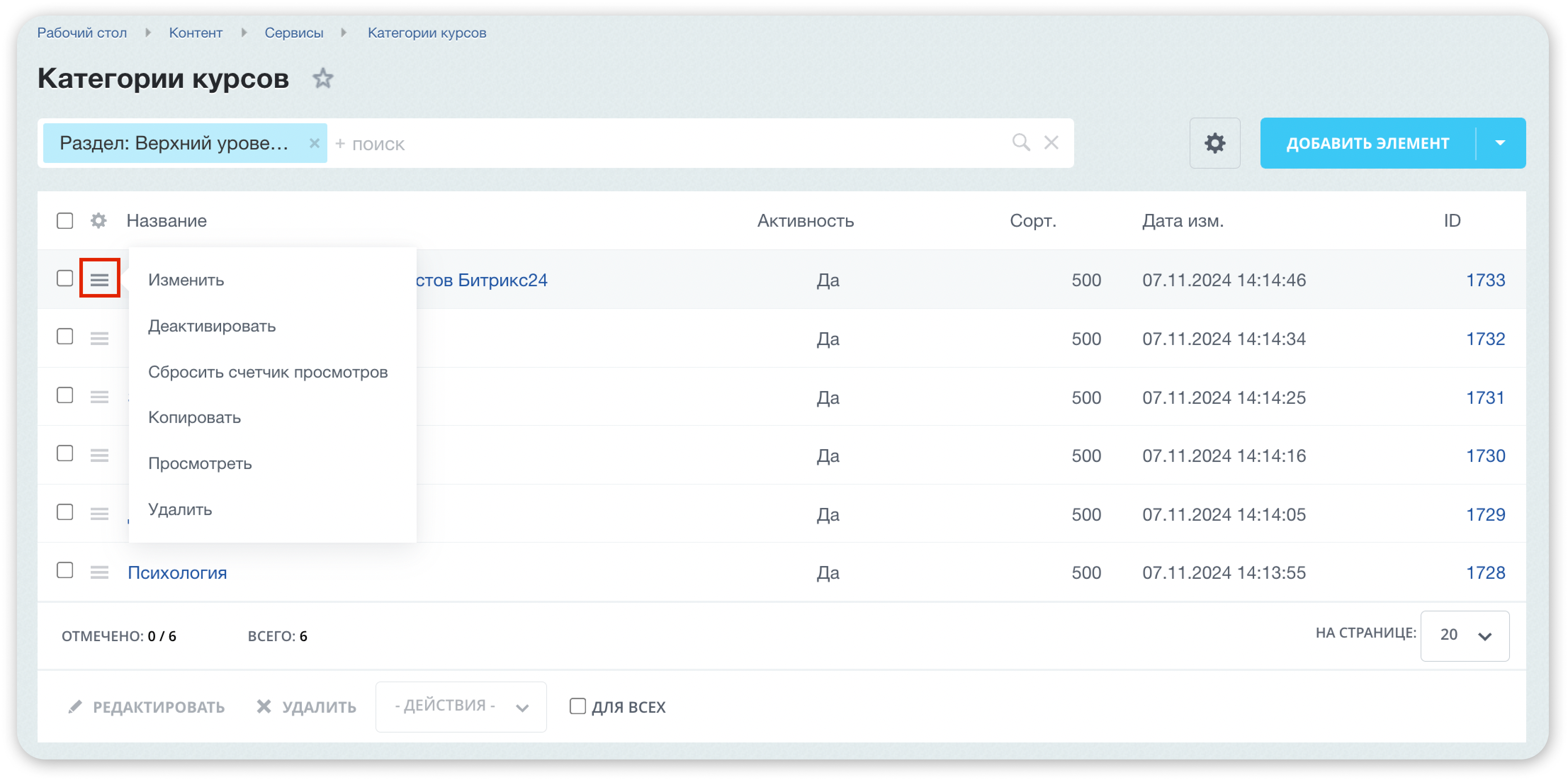Sort by the Дата изм. column header

pos(1183,220)
